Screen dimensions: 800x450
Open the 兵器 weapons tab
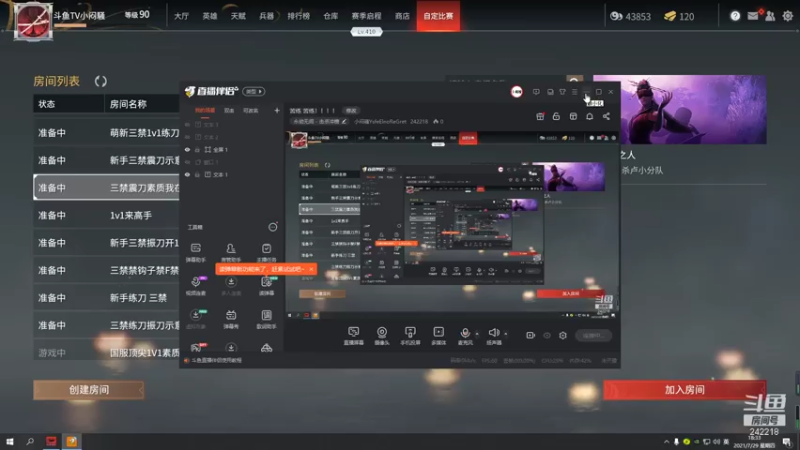[x=266, y=16]
